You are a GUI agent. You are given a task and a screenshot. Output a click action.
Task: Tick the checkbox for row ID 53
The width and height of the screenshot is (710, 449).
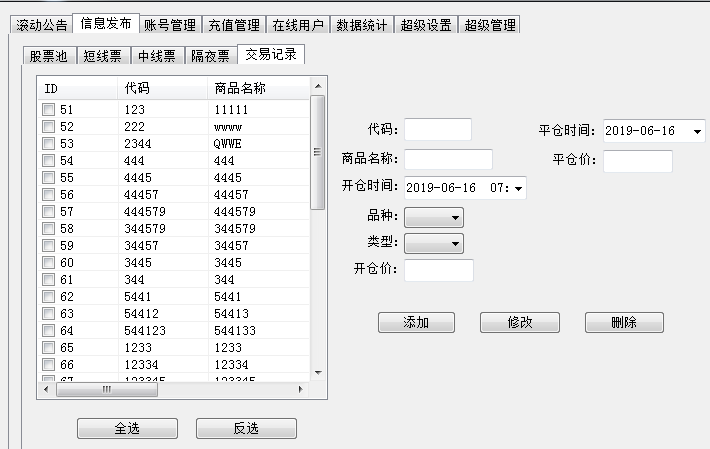pos(48,143)
